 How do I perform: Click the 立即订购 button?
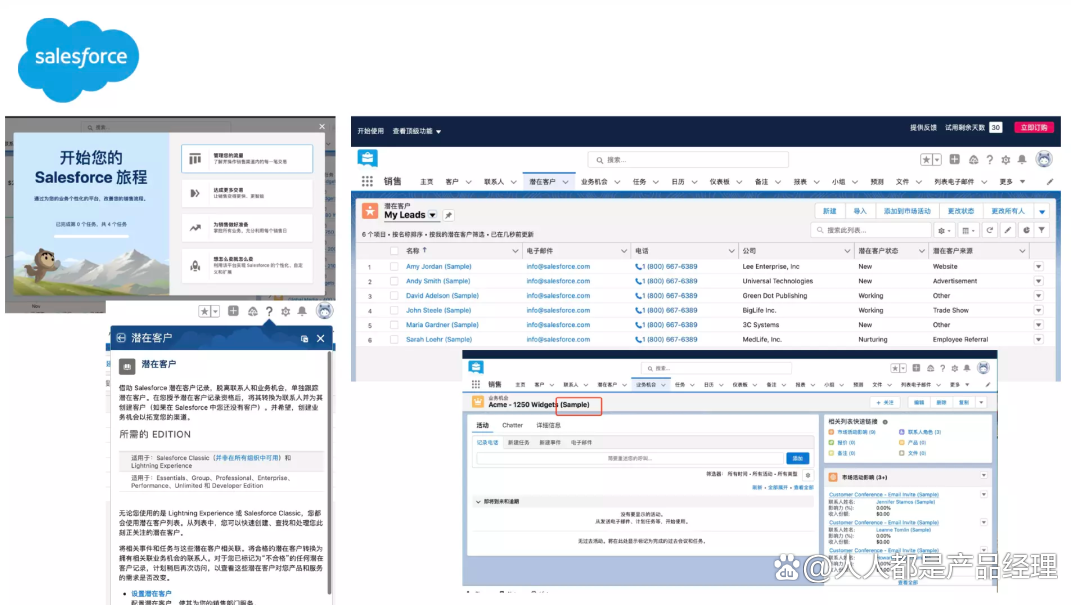point(1033,128)
